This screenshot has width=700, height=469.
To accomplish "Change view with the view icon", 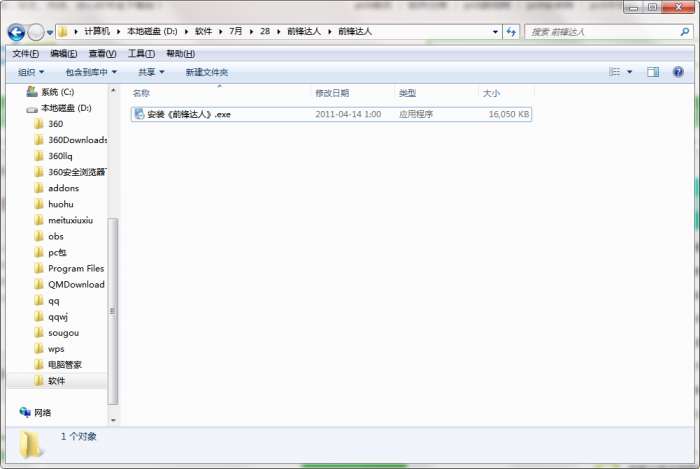I will [x=615, y=72].
